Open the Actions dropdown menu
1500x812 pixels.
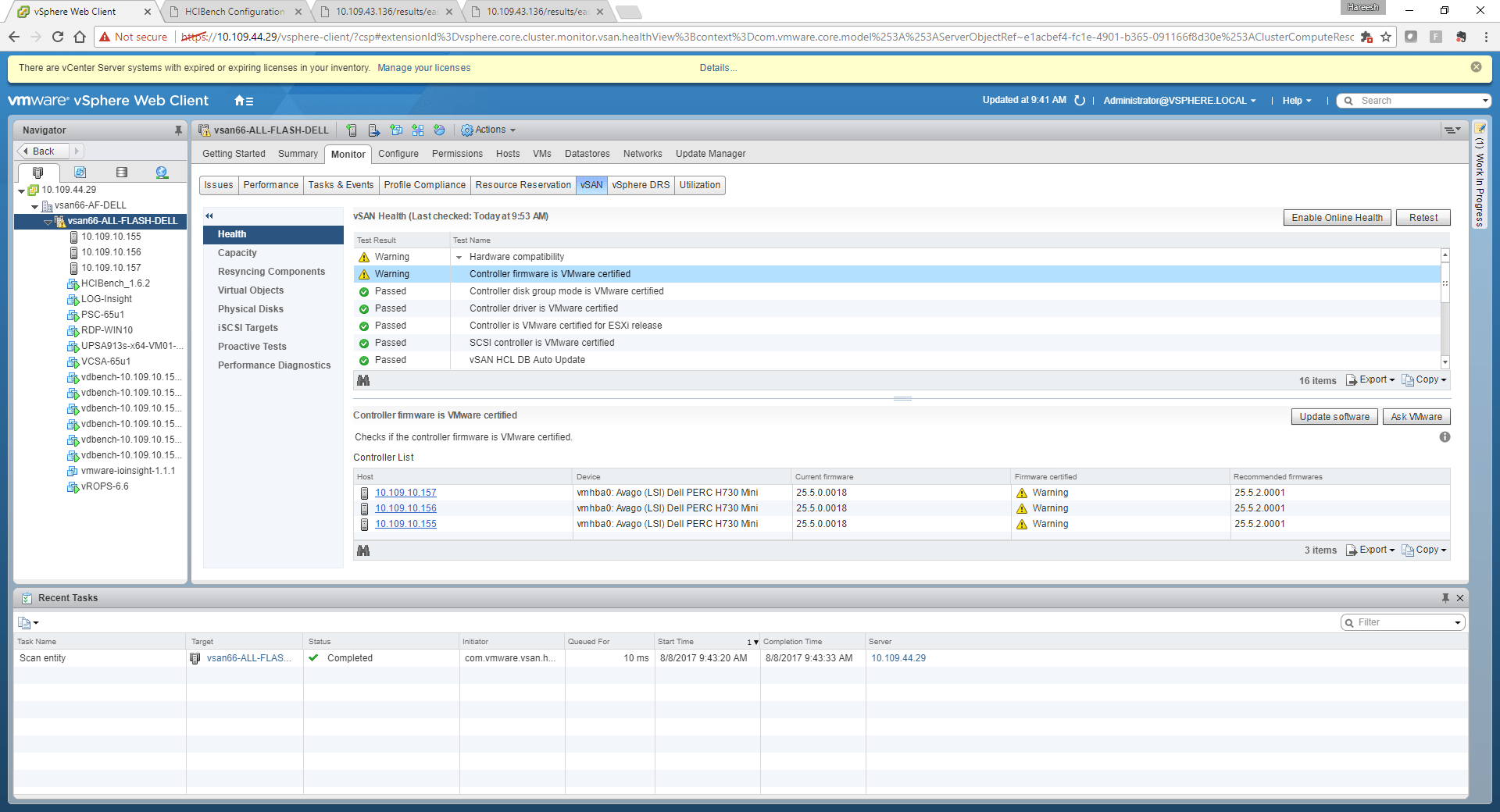[x=489, y=130]
